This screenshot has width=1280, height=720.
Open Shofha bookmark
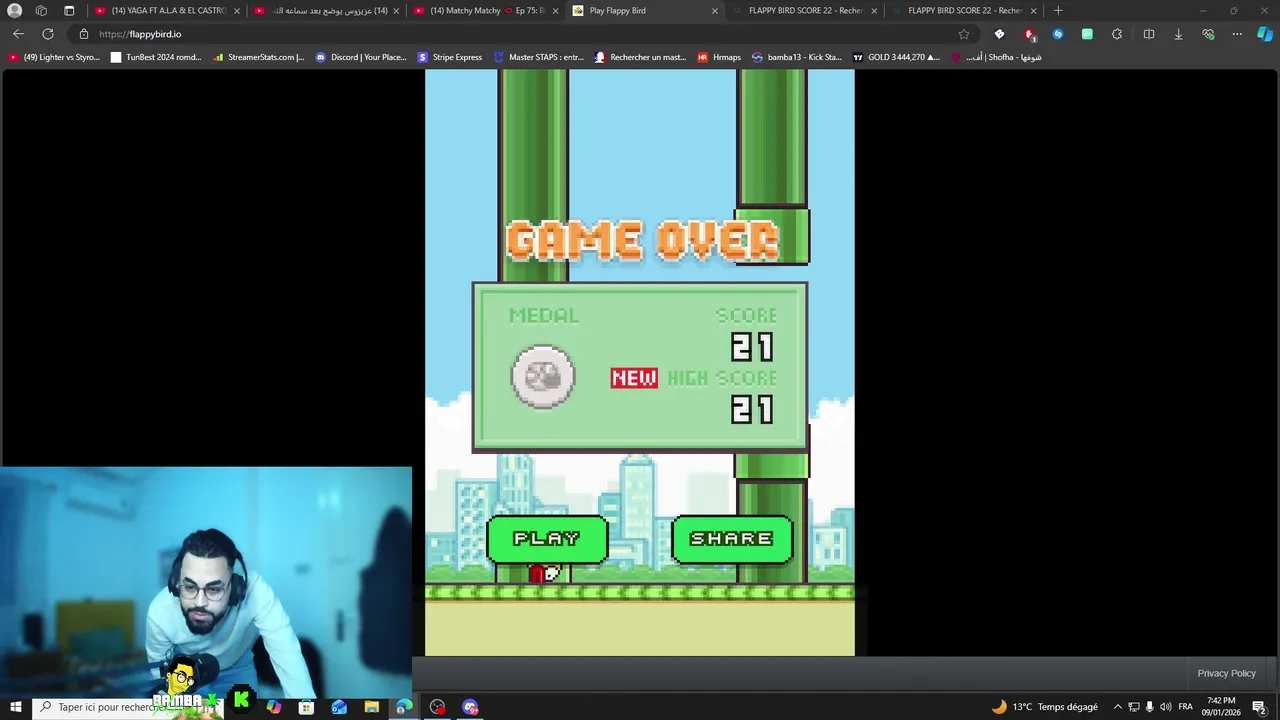(x=996, y=57)
